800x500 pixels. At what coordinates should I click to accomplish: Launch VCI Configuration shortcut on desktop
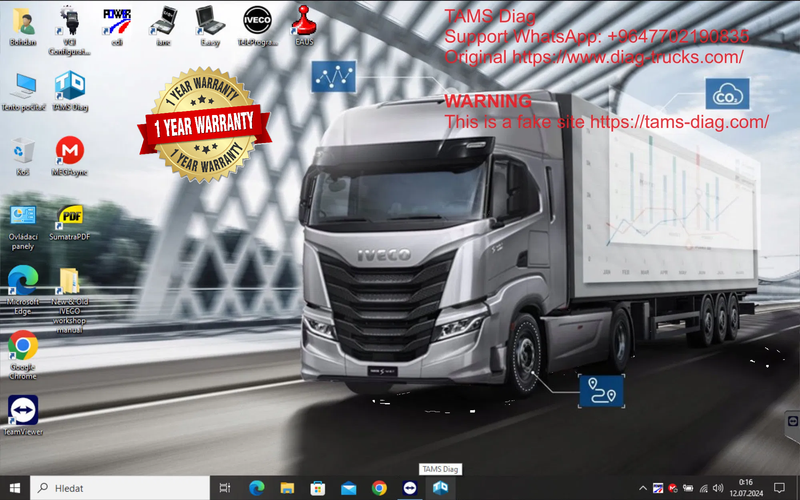tap(69, 23)
